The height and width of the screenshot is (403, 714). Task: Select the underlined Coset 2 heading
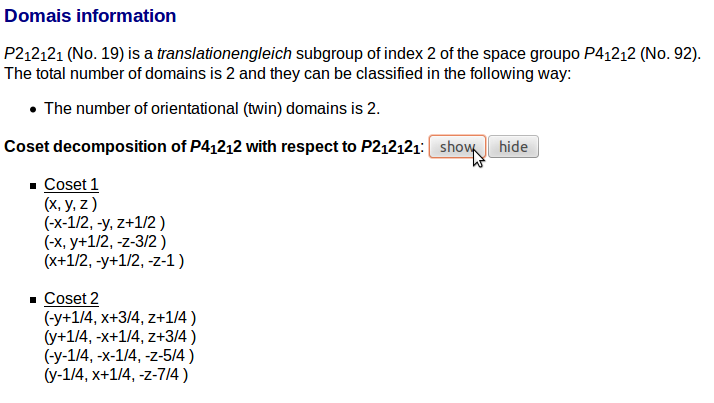tap(71, 299)
